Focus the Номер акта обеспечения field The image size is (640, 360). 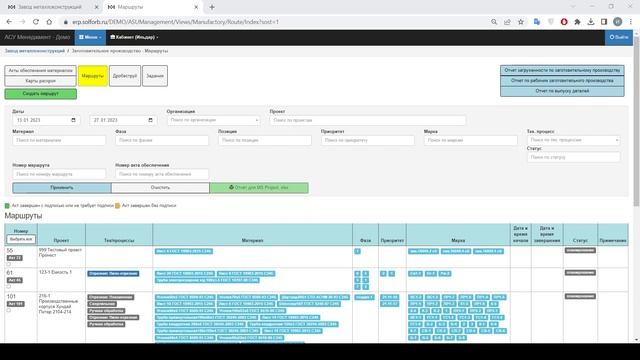162,174
